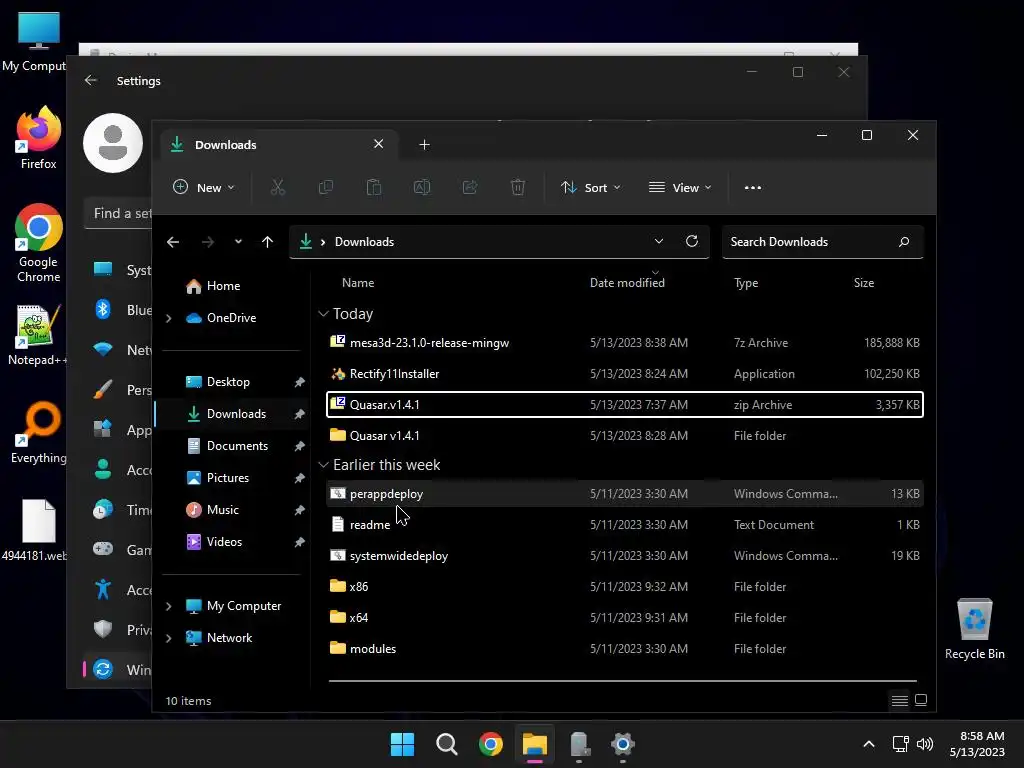Collapse the Today group

click(323, 313)
